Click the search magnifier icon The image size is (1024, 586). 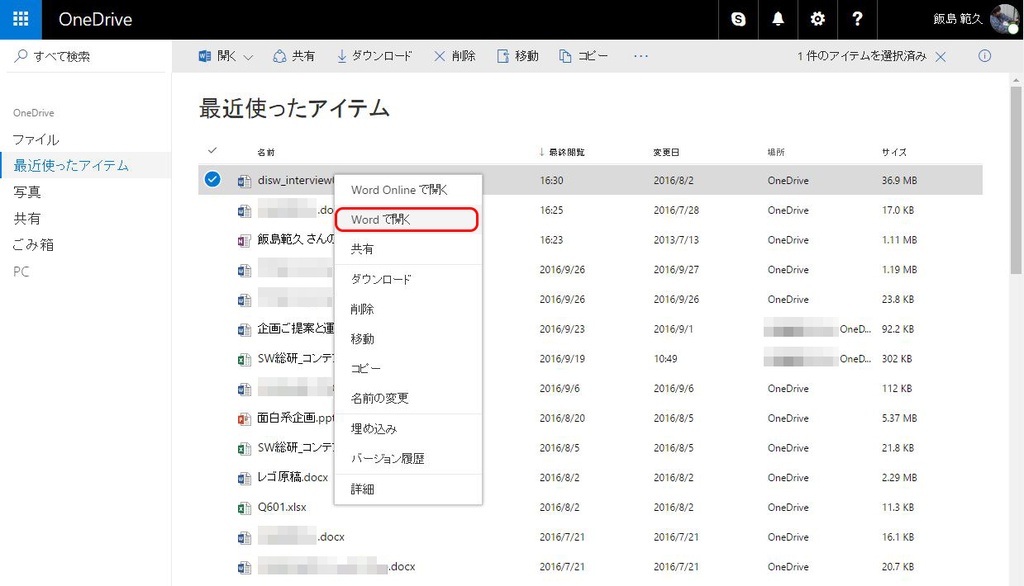tap(21, 56)
